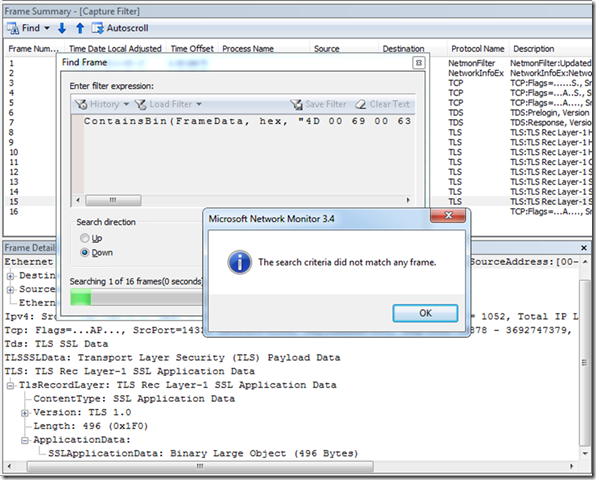Open the Find toolbar button
The height and width of the screenshot is (480, 596).
tap(23, 28)
